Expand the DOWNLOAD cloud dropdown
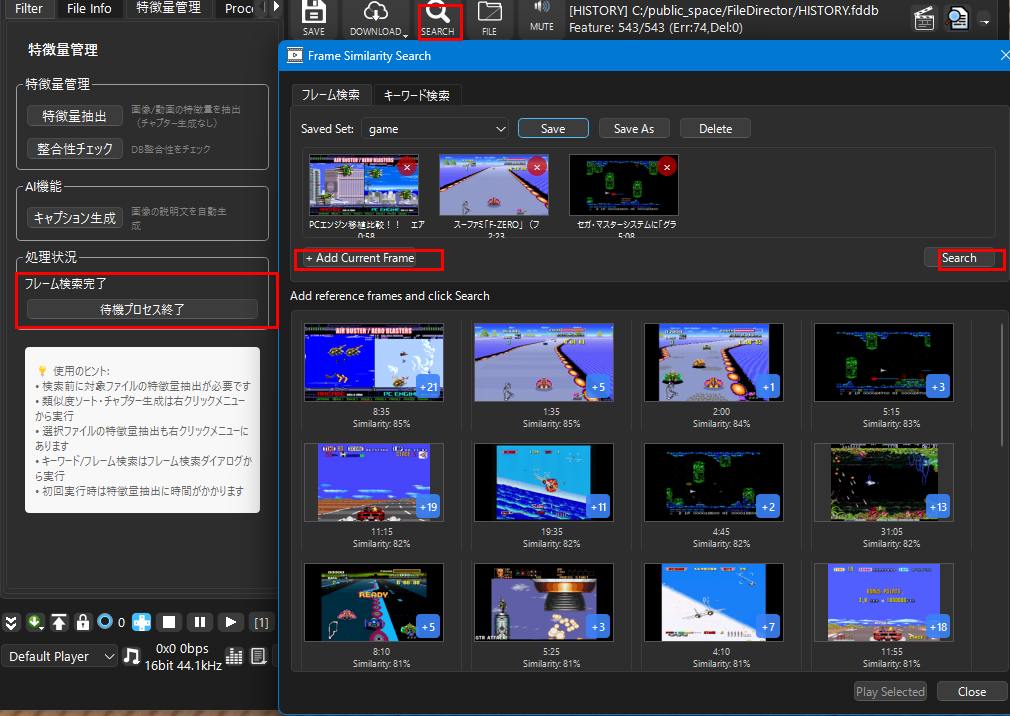The width and height of the screenshot is (1010, 716). [x=376, y=18]
